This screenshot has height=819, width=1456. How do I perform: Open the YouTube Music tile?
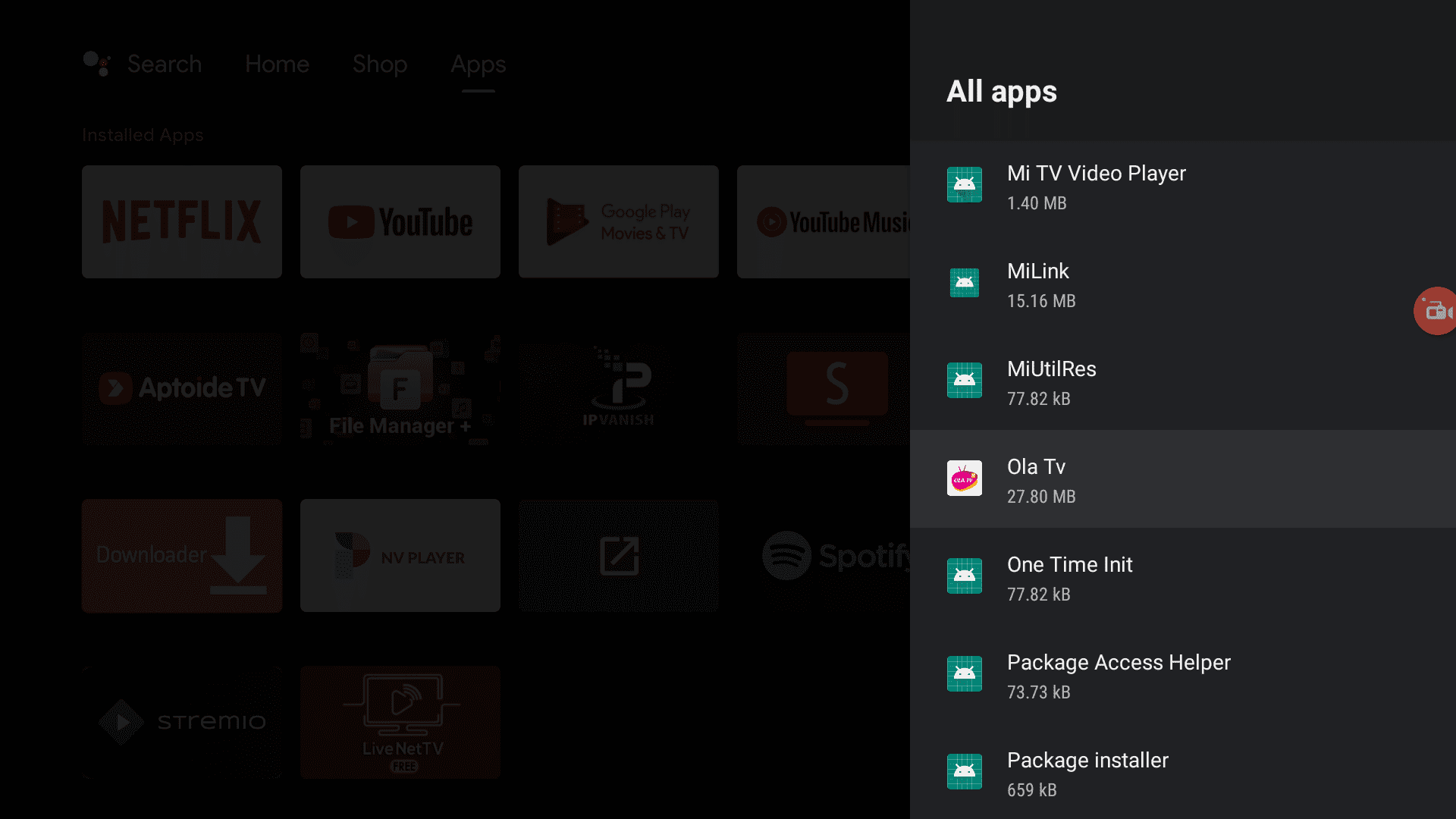tap(824, 221)
